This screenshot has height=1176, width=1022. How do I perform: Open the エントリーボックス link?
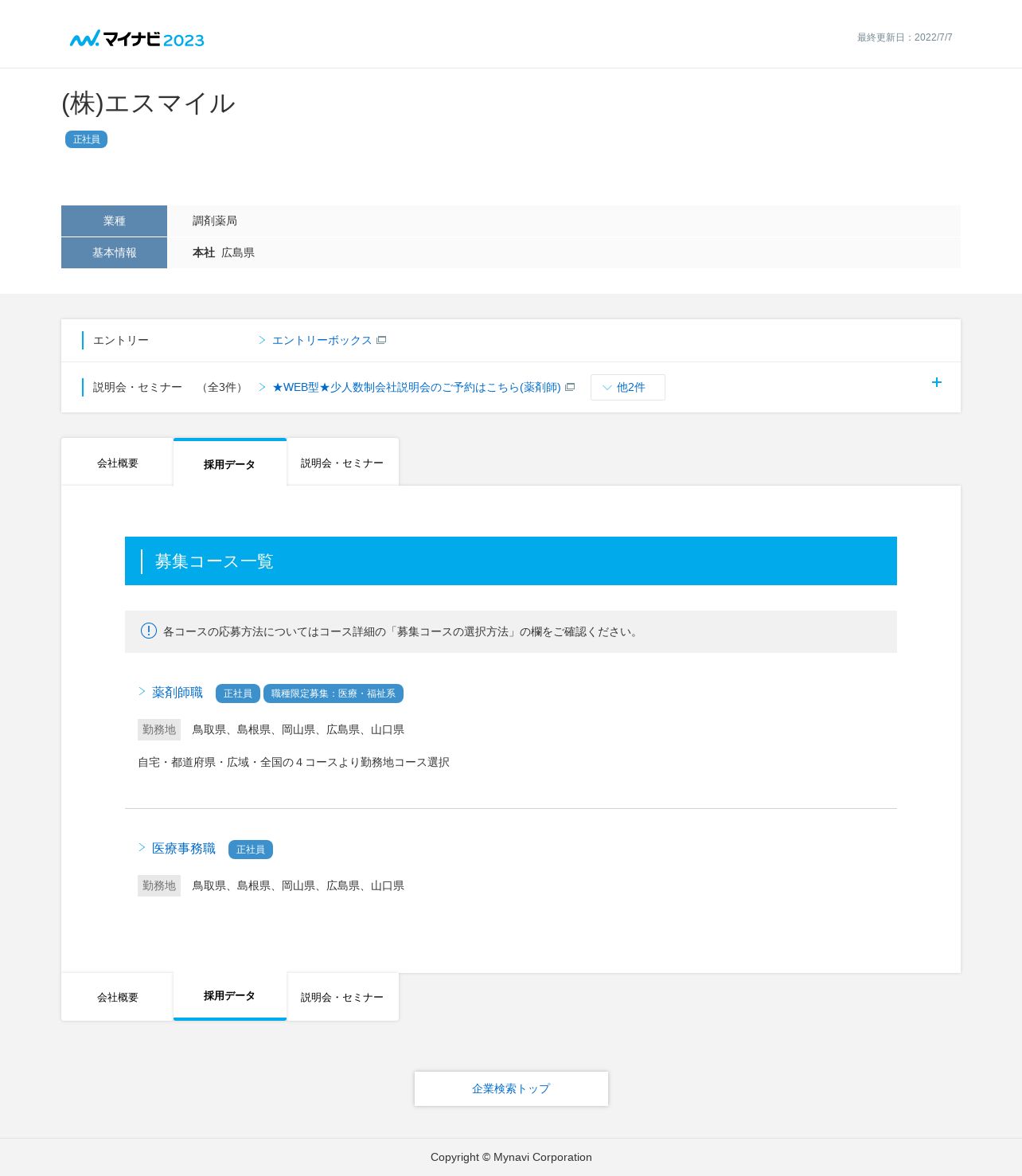pyautogui.click(x=322, y=340)
